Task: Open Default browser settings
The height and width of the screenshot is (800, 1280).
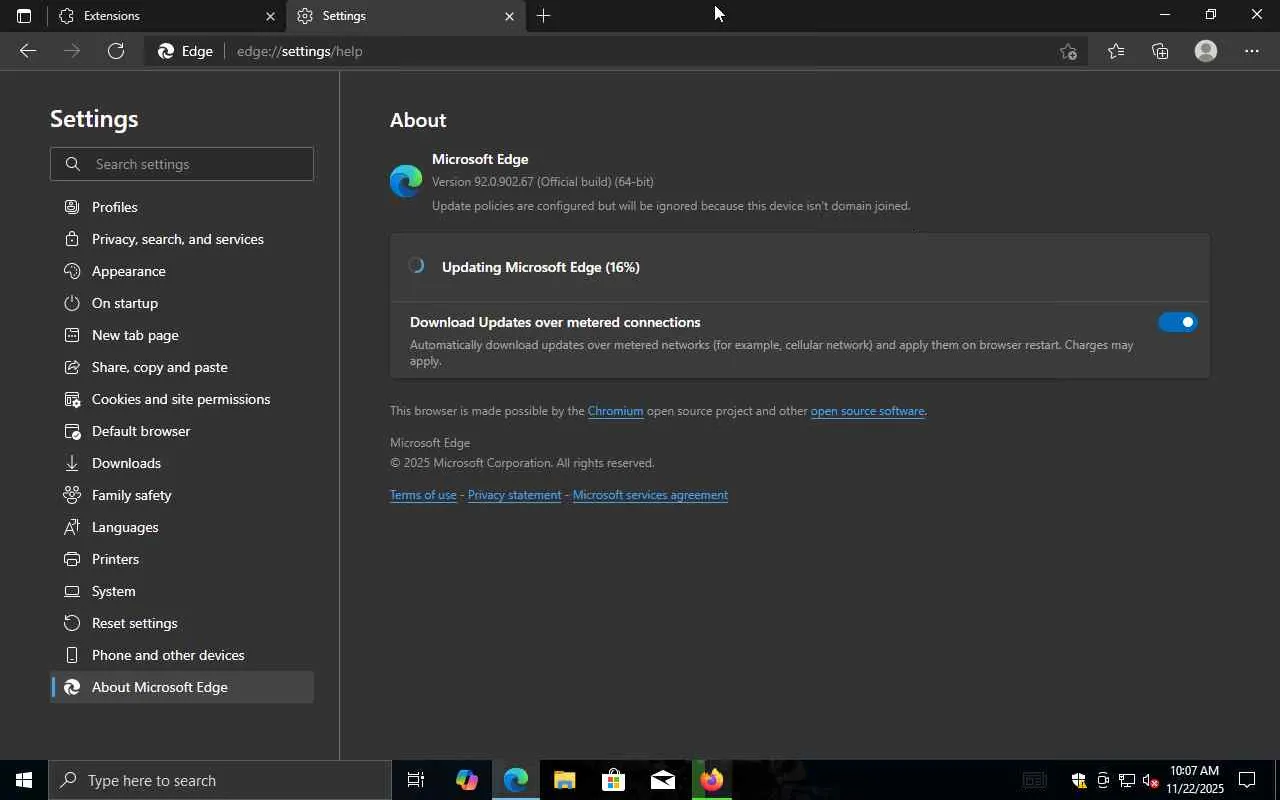Action: coord(182,431)
